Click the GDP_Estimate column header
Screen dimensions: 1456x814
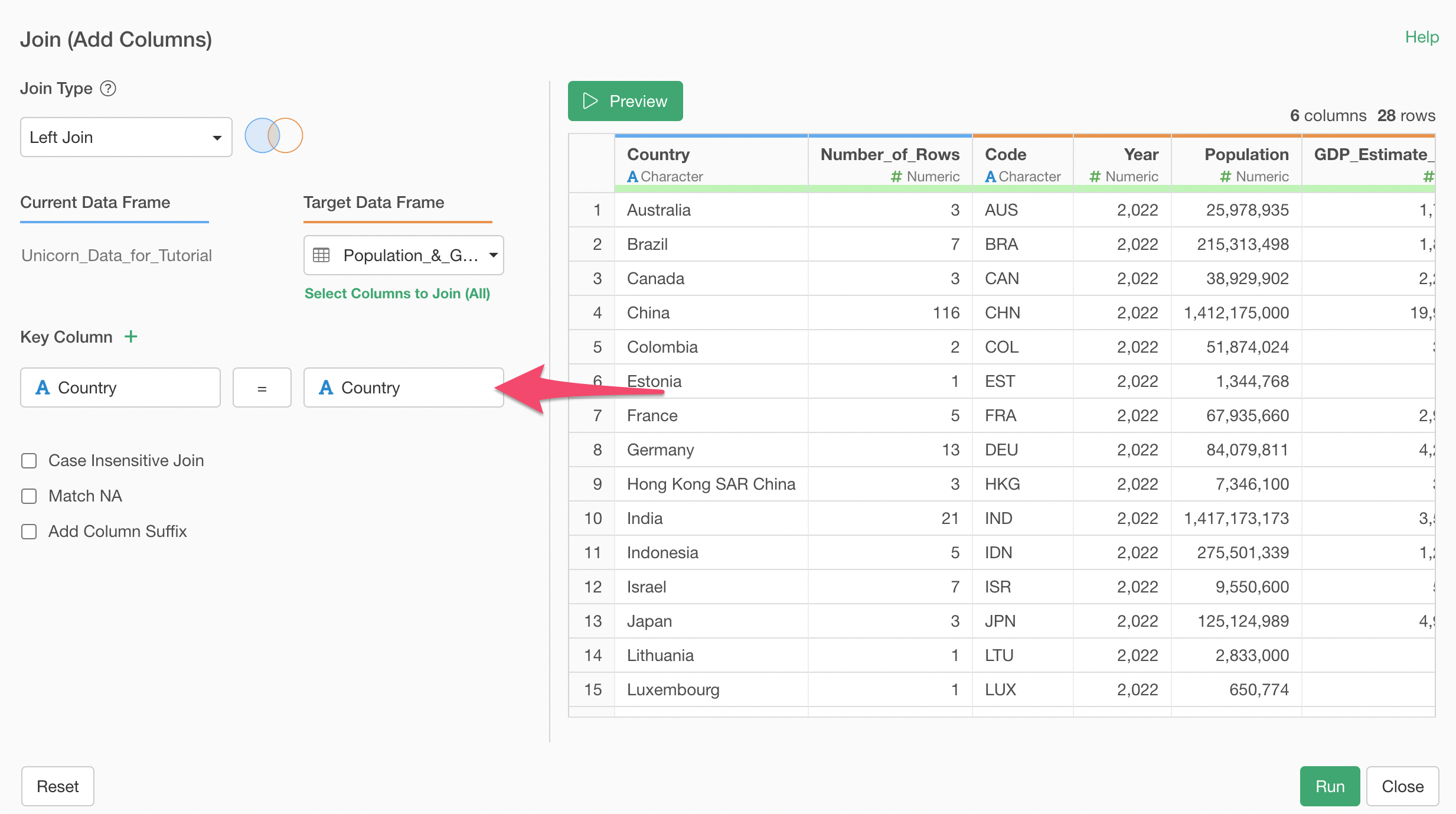(1370, 155)
